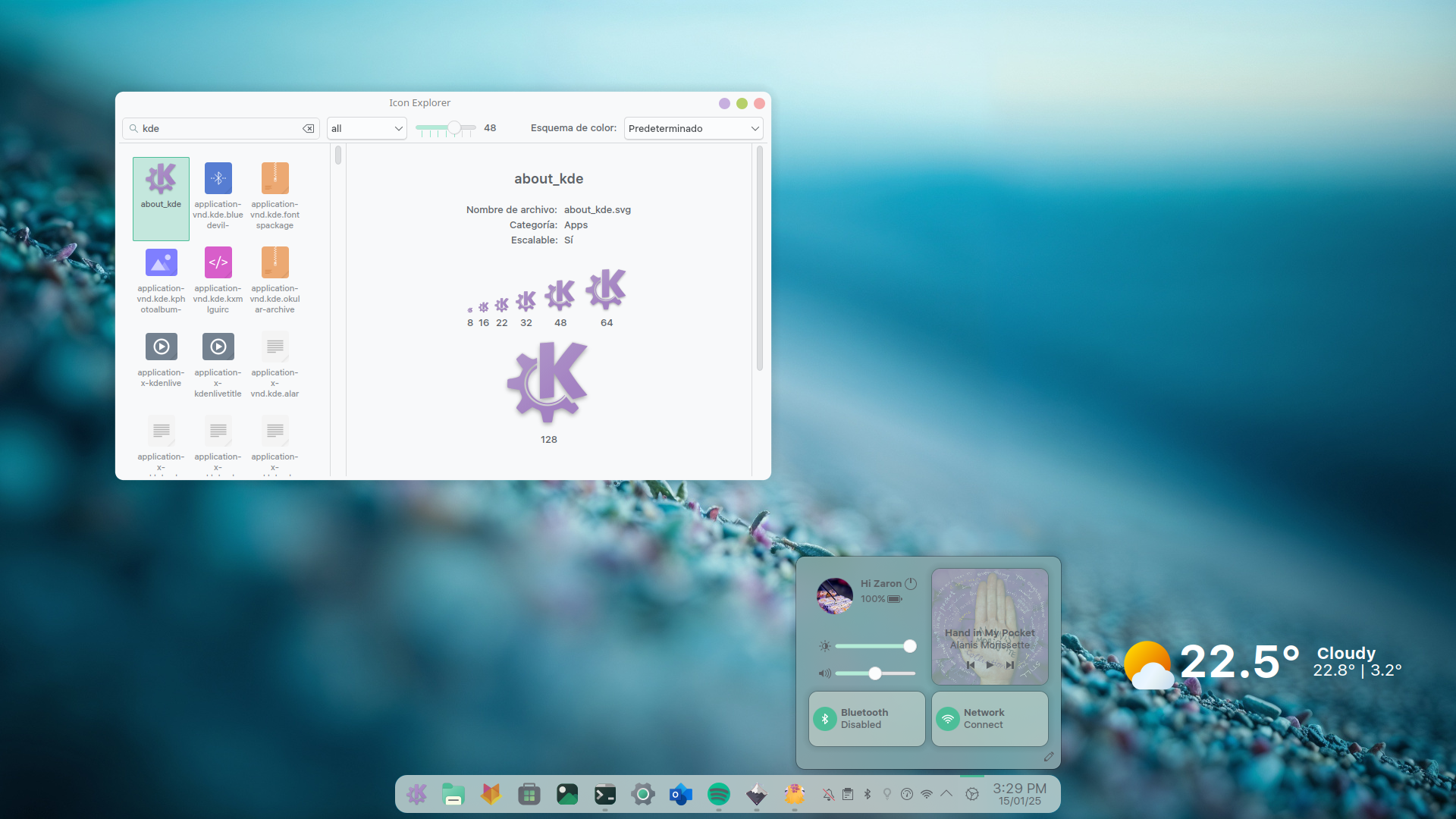1456x819 pixels.
Task: Skip to previous track in media widget
Action: [971, 665]
